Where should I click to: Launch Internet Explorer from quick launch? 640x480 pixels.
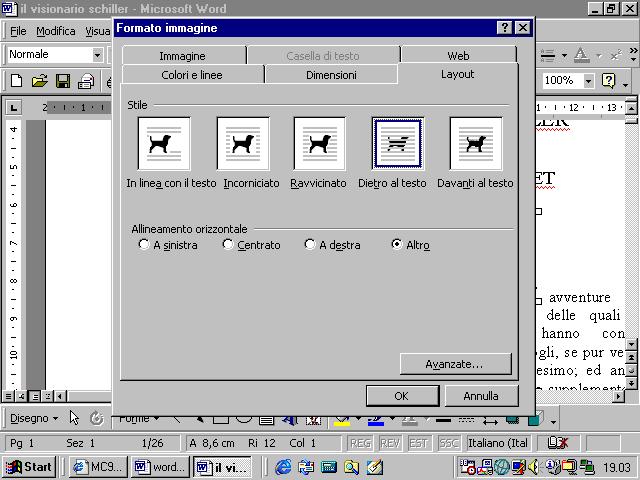283,467
